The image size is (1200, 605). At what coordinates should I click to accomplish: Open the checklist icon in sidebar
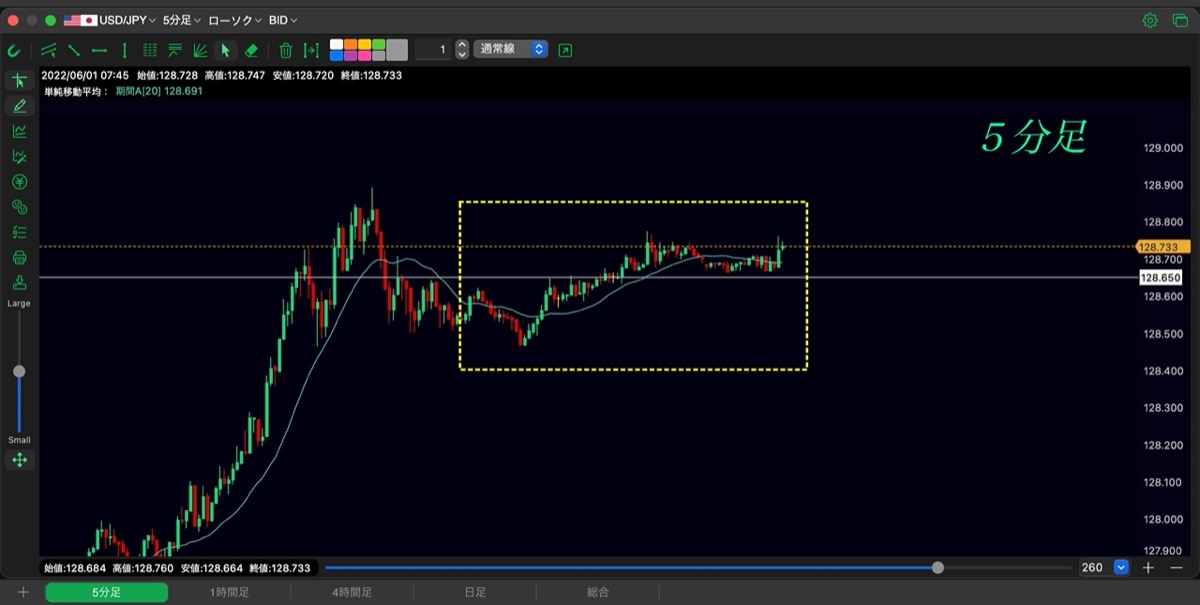point(19,232)
